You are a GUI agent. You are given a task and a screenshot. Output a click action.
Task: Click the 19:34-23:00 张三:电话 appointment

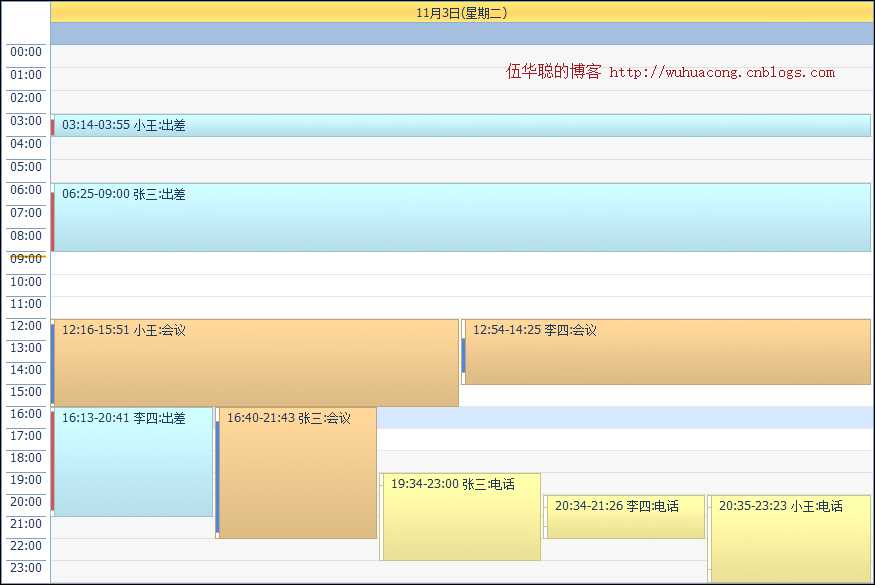[460, 517]
